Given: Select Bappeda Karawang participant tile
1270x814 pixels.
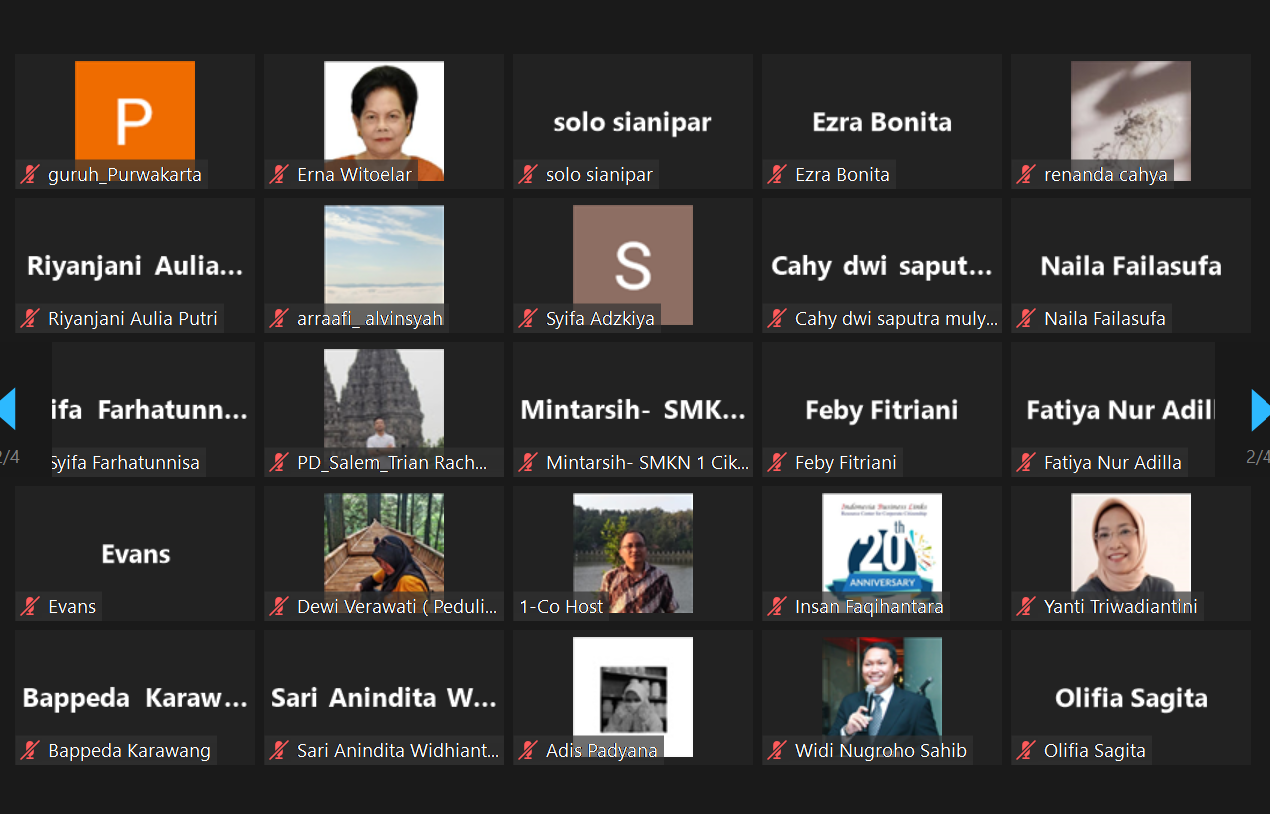Looking at the screenshot, I should point(135,697).
